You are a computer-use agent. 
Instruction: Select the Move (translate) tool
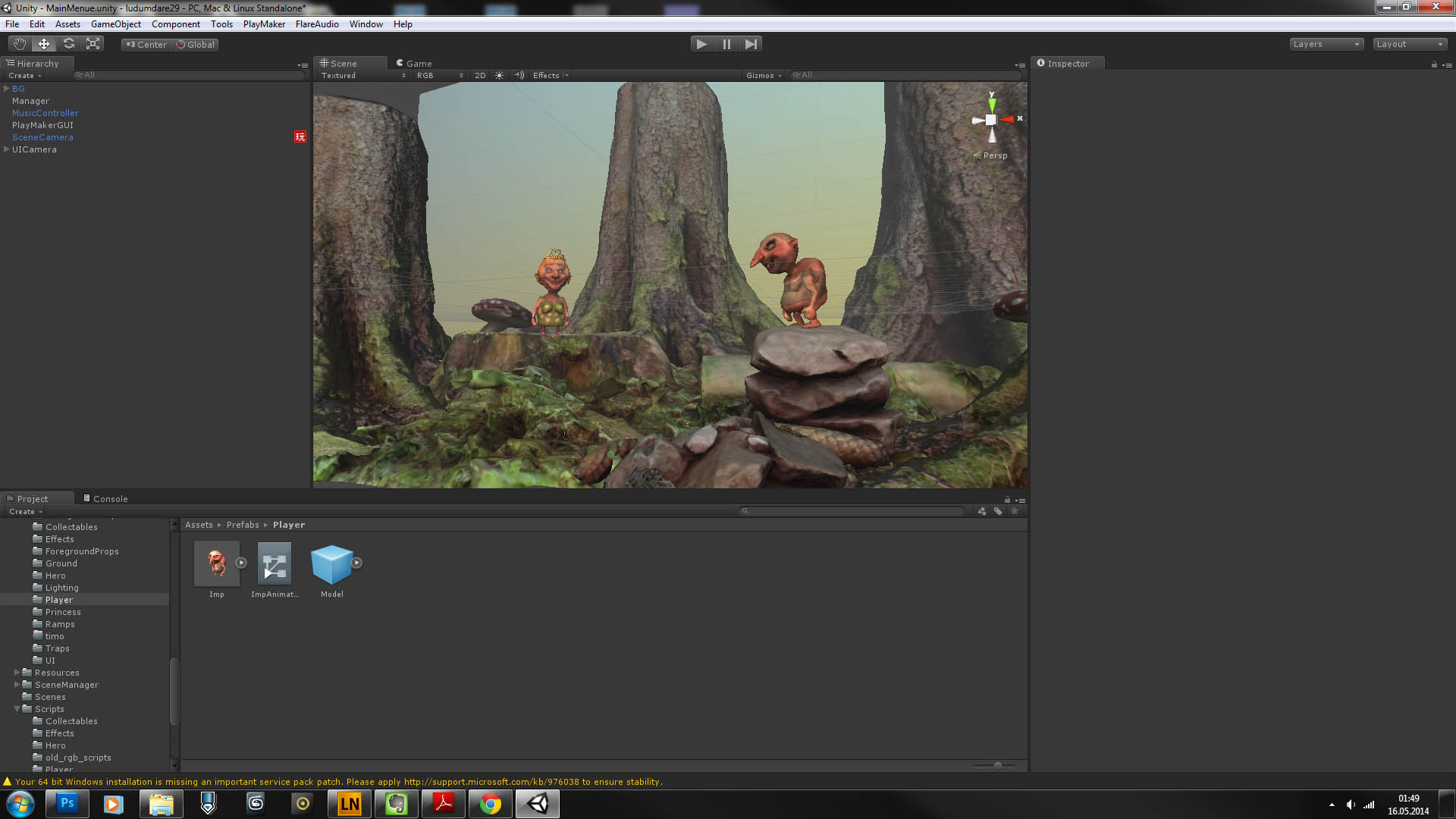coord(44,44)
